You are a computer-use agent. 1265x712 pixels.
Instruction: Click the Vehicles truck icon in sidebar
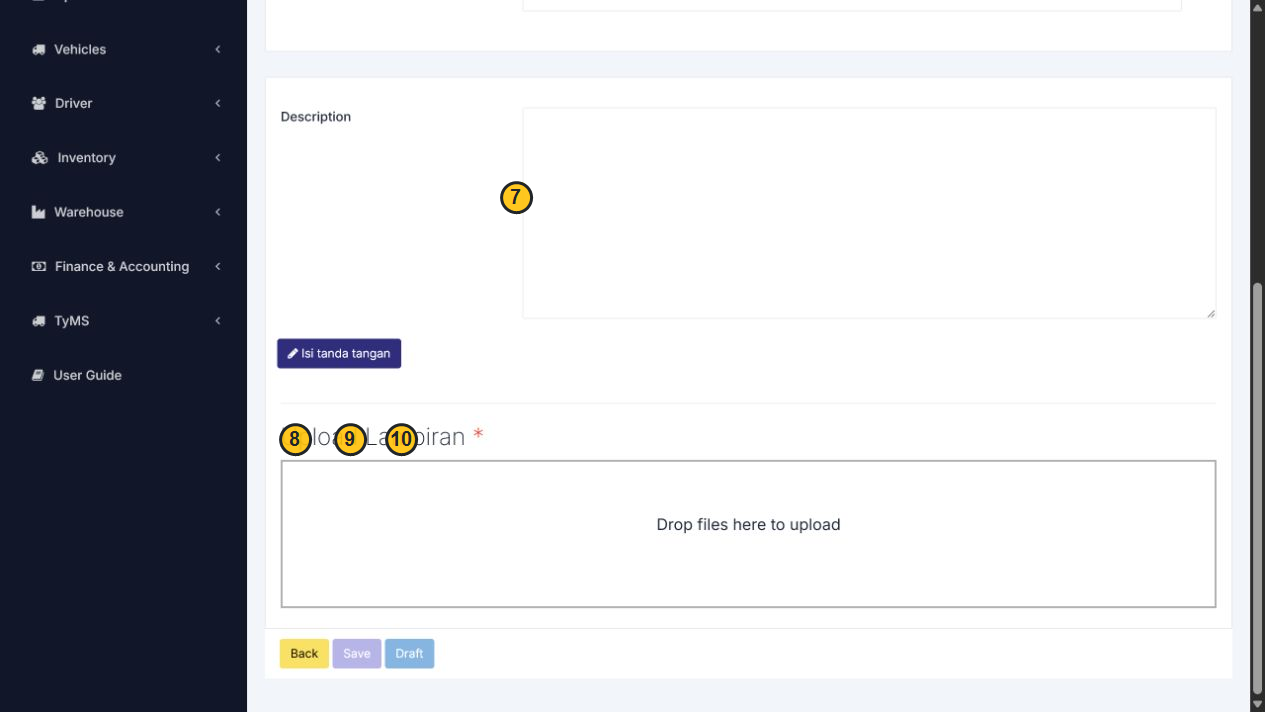point(39,49)
